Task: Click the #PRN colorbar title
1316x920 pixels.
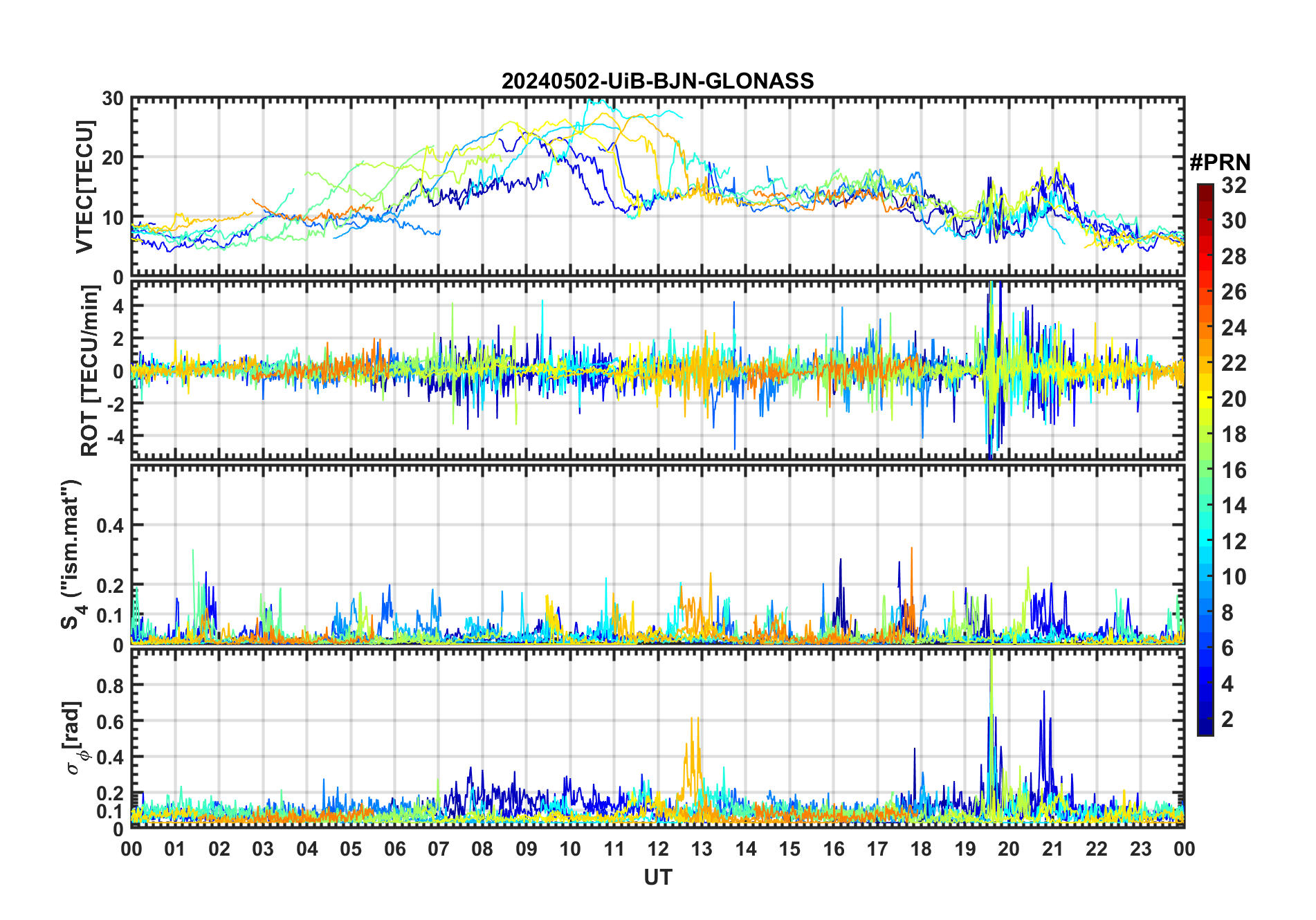Action: [x=1220, y=163]
